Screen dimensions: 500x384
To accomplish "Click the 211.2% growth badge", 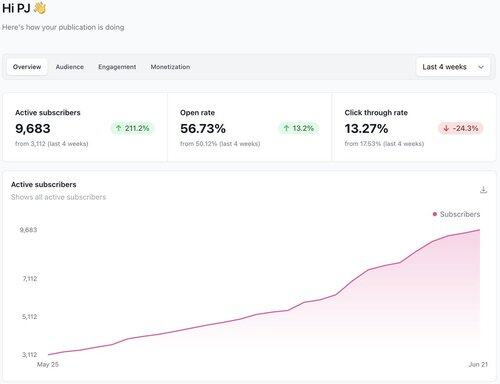I will tap(132, 128).
